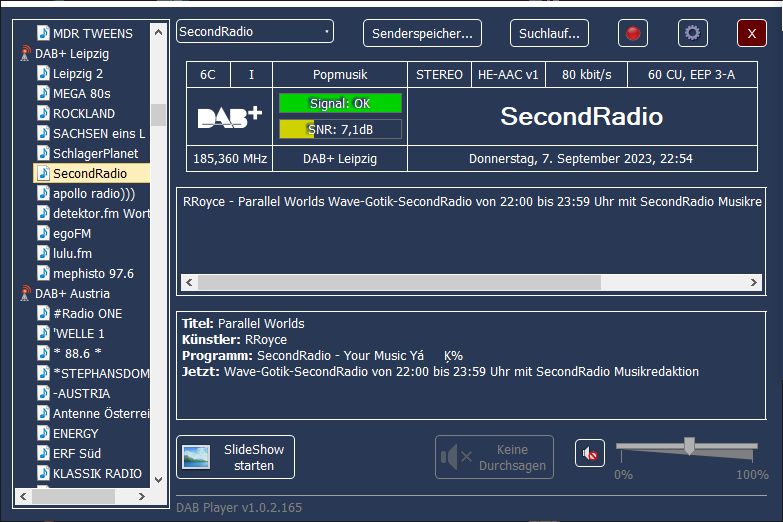Click the DAB+ Leipzig antenna icon
The width and height of the screenshot is (783, 522).
click(25, 54)
